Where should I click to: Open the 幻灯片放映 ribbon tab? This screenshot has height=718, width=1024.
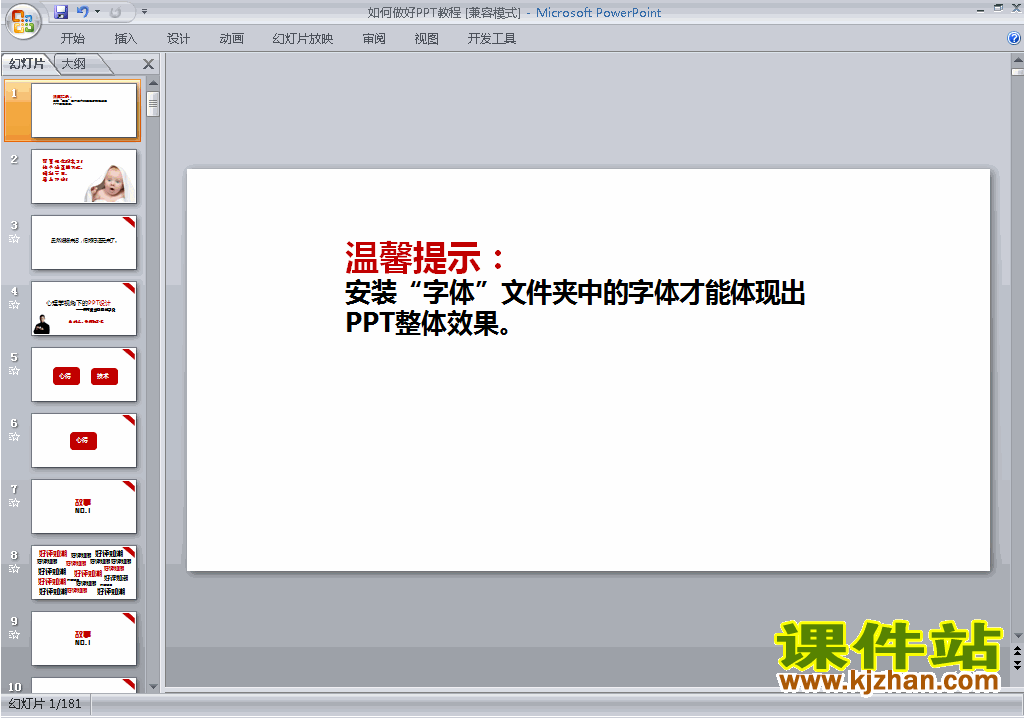pyautogui.click(x=302, y=39)
